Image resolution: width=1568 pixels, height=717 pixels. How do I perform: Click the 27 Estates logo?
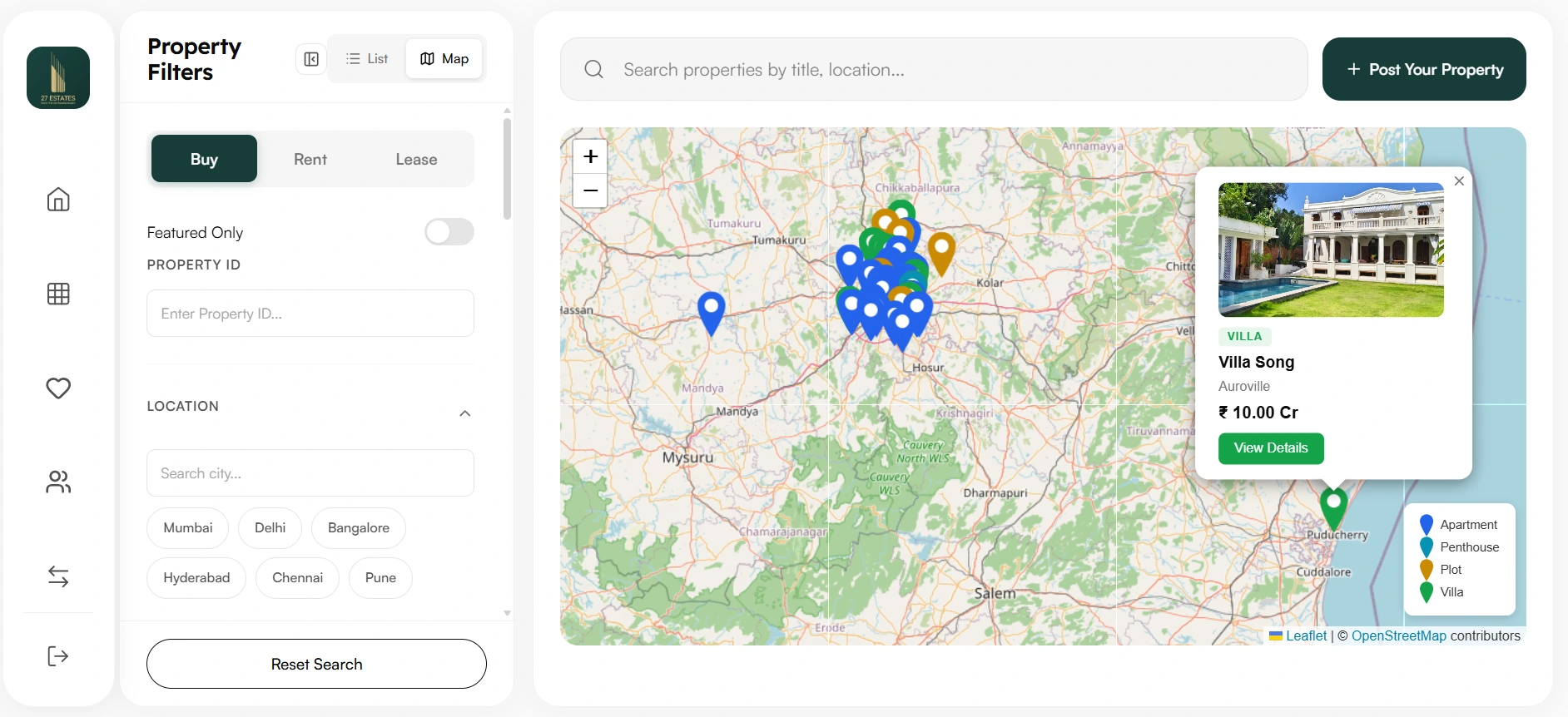tap(58, 77)
